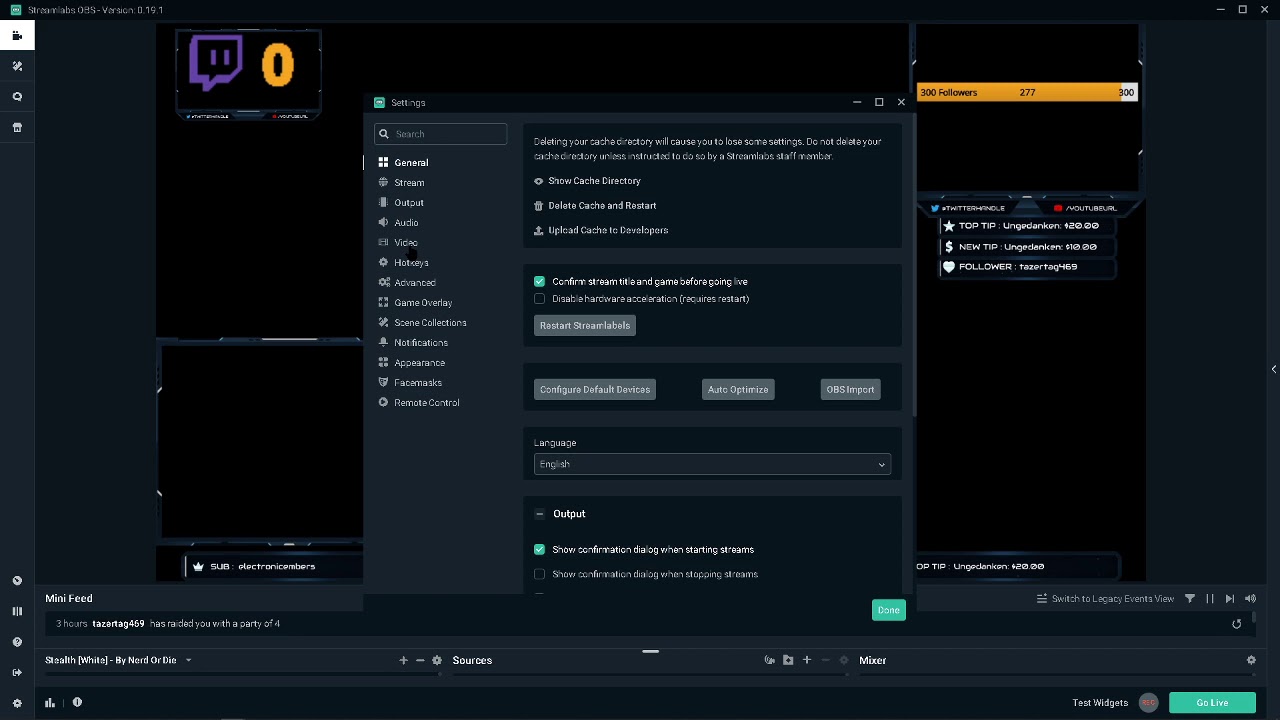Refresh the Mini Feed events list
The width and height of the screenshot is (1280, 720).
point(1237,624)
